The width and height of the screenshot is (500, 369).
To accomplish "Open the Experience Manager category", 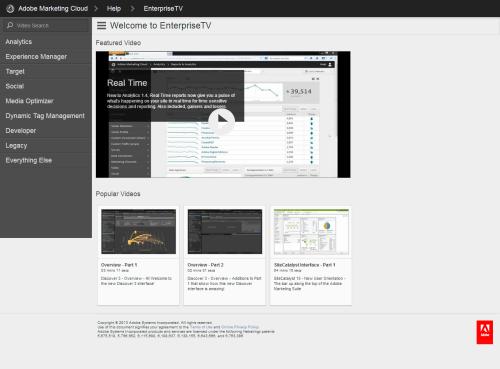I will [36, 57].
